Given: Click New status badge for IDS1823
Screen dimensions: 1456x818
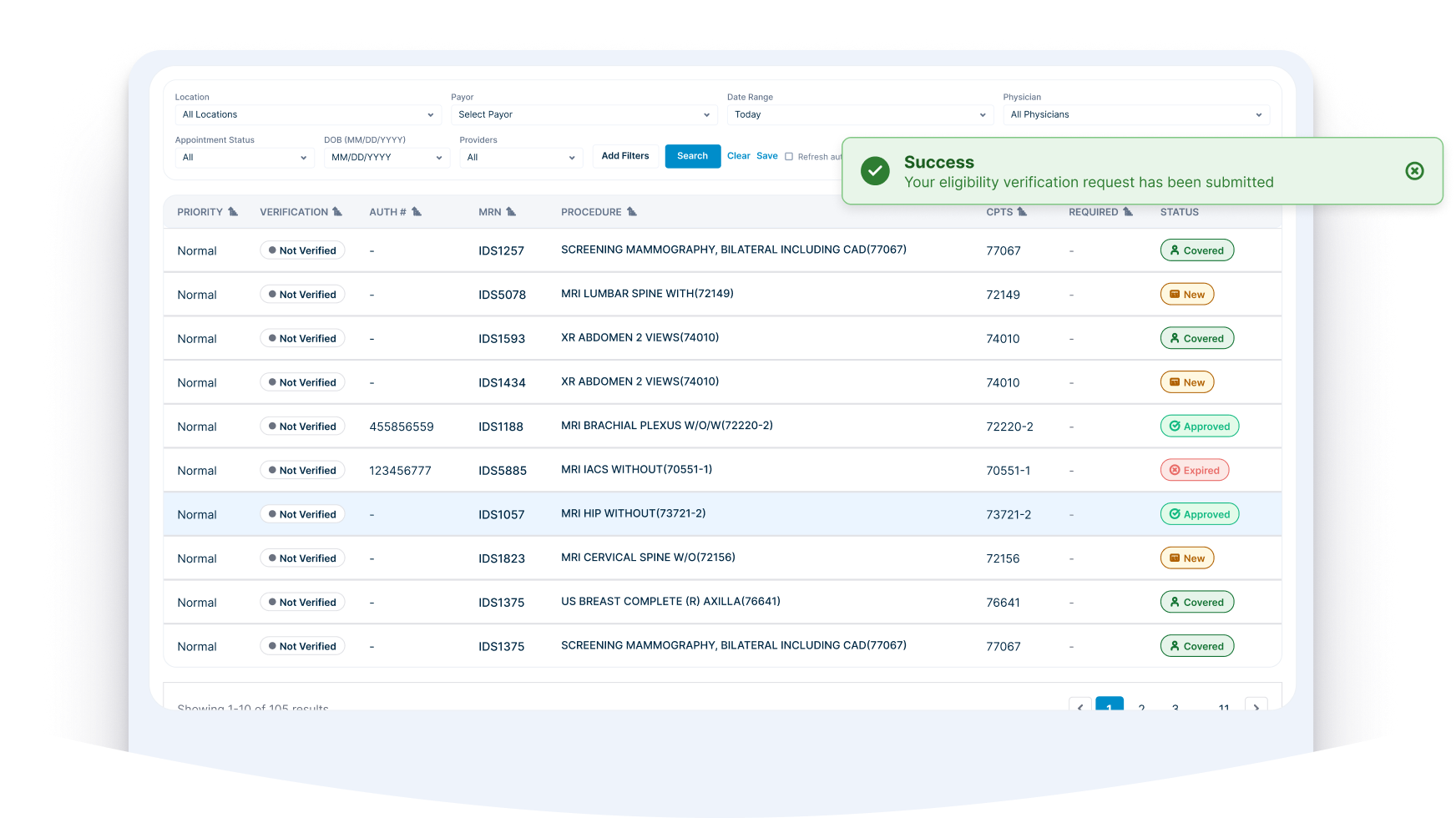Looking at the screenshot, I should 1187,558.
